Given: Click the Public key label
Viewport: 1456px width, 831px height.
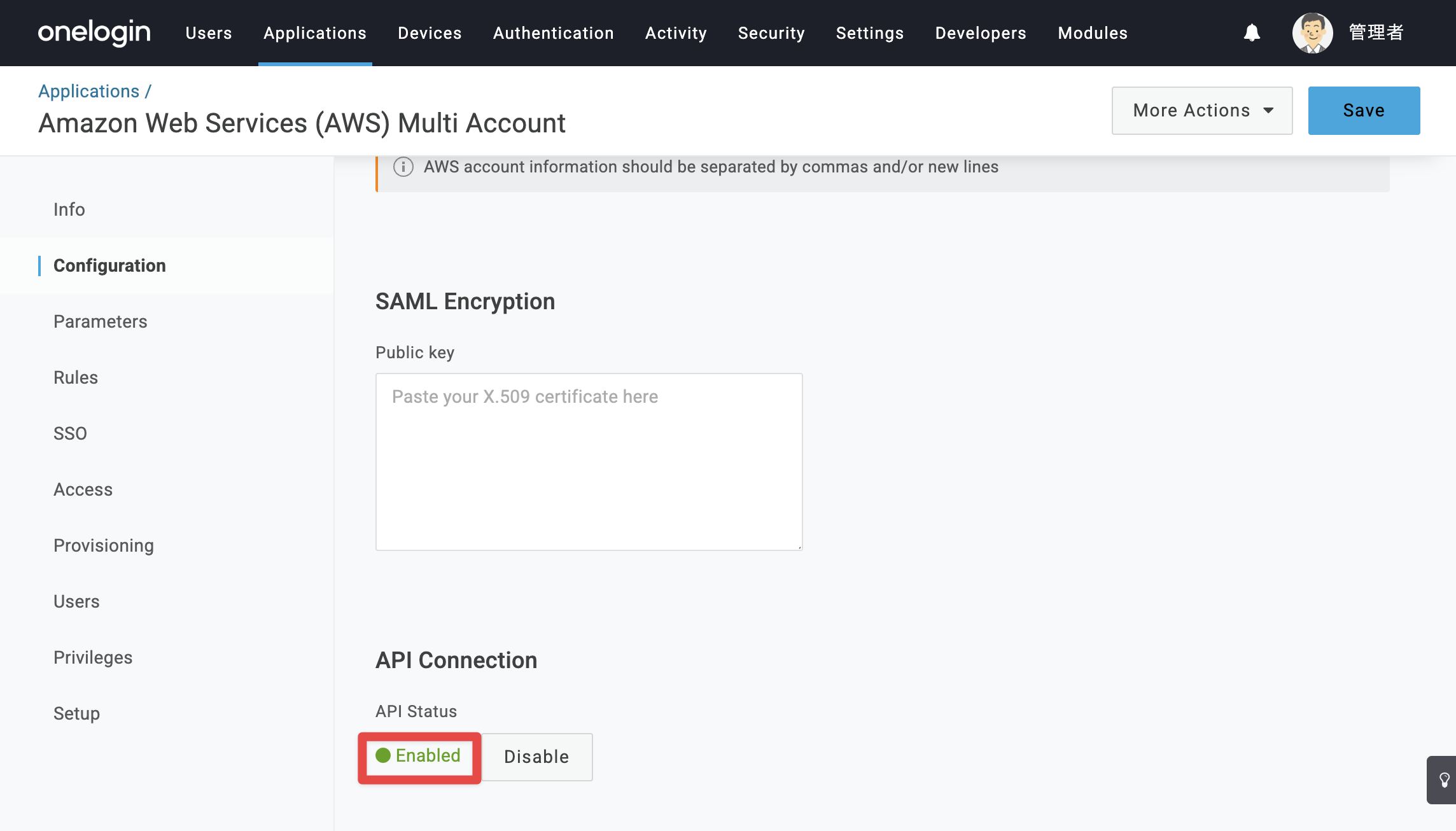Looking at the screenshot, I should click(415, 353).
